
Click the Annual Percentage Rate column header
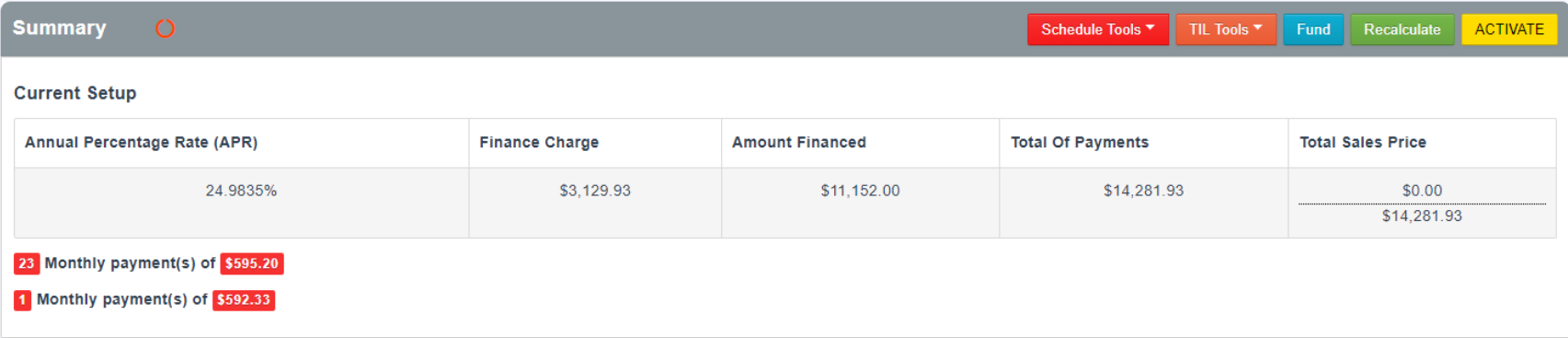pos(141,142)
